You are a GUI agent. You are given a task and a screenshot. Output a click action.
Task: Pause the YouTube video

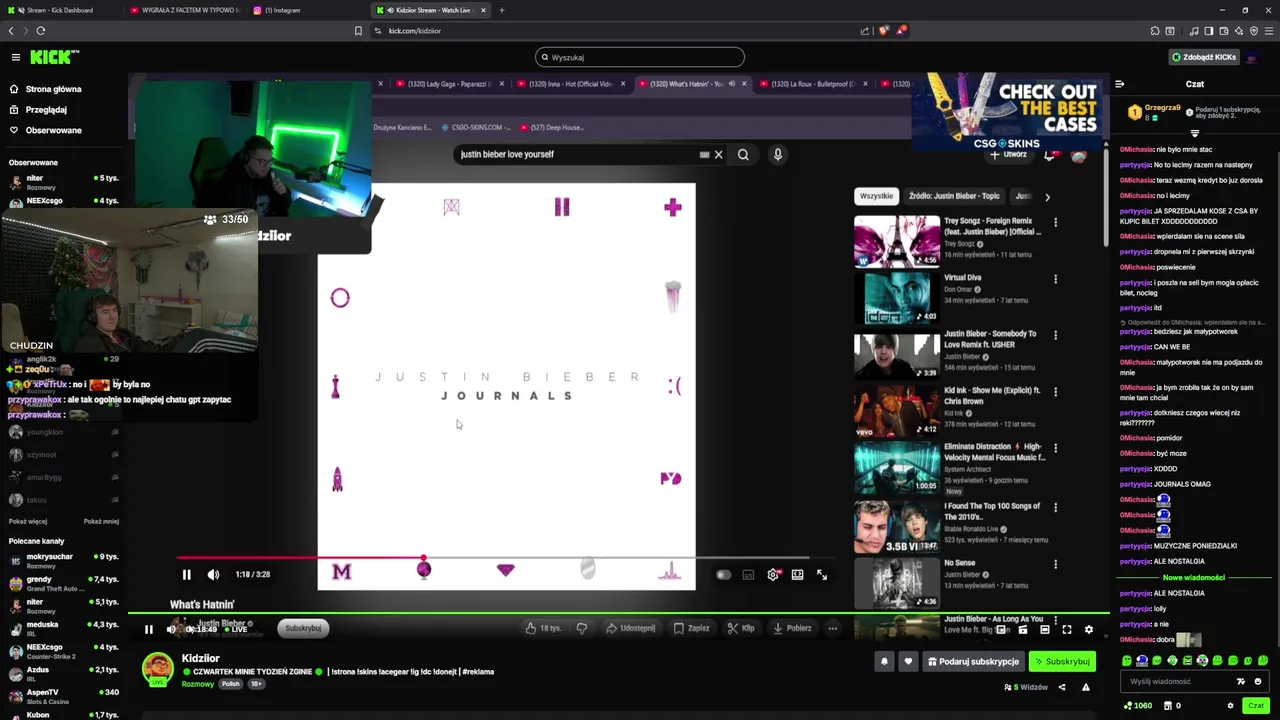point(186,575)
